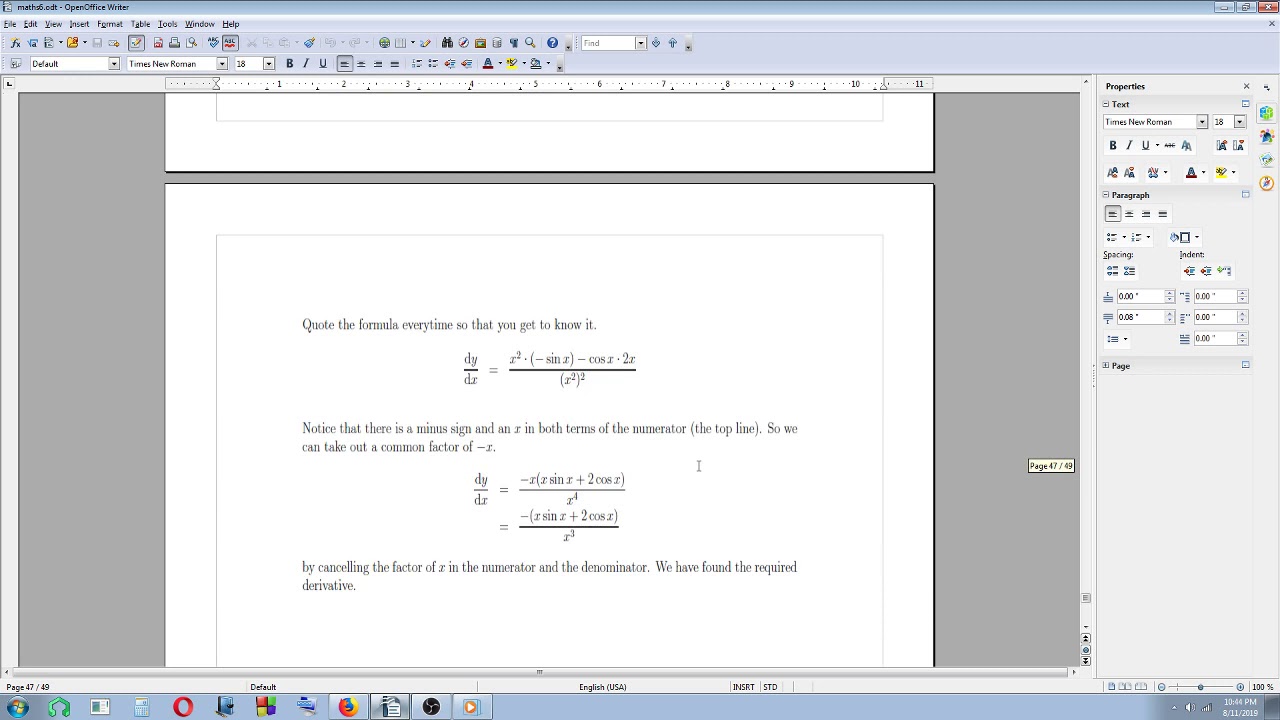Open font name dropdown in formatting toolbar
1280x720 pixels.
pyautogui.click(x=222, y=64)
